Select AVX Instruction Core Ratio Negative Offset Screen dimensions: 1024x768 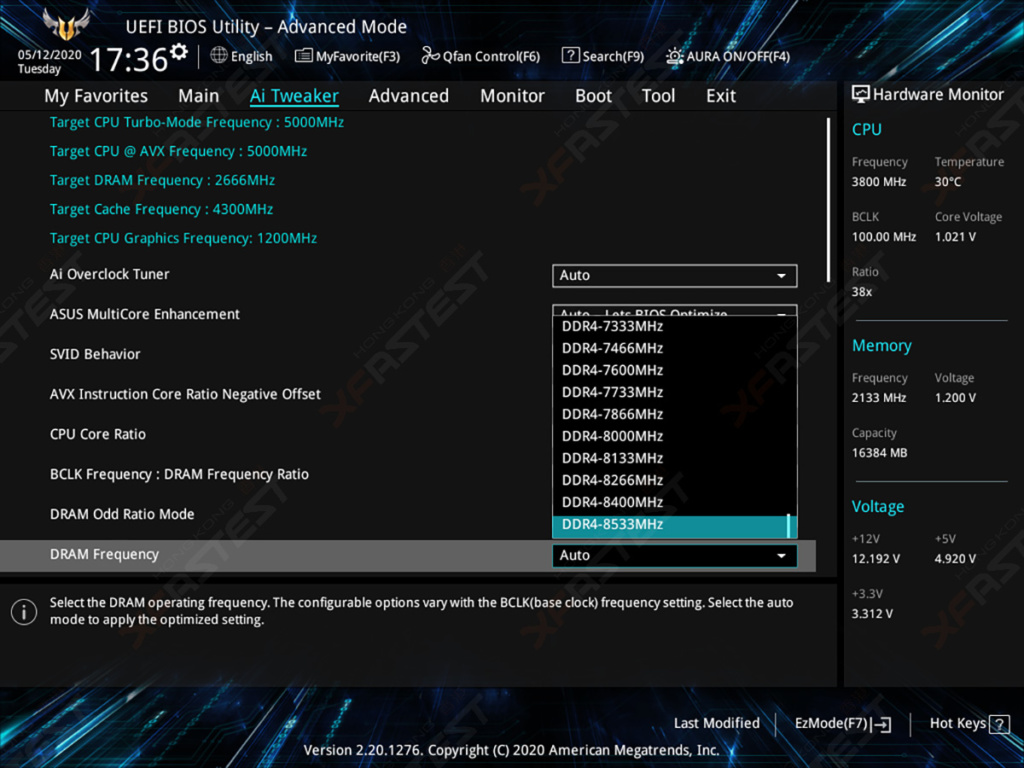coord(185,394)
